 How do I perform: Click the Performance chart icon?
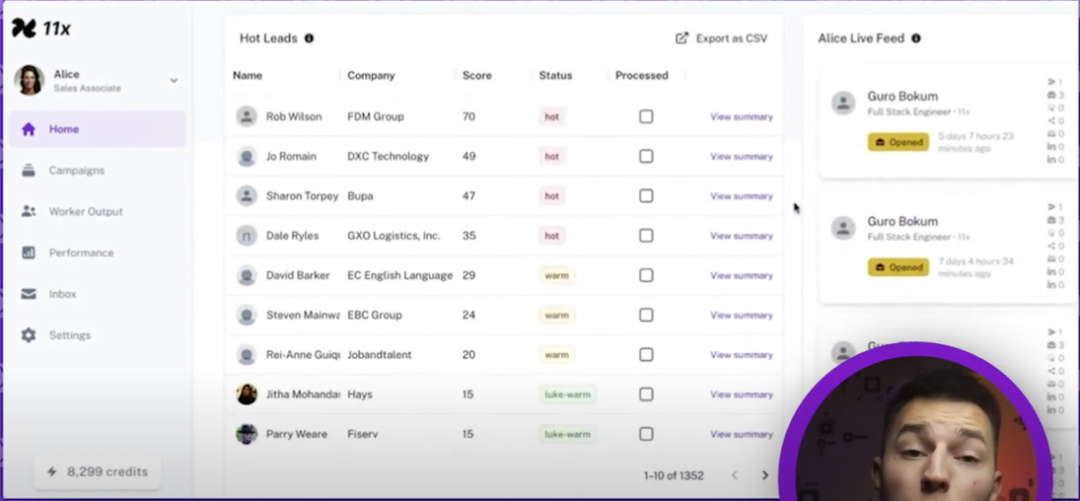pos(28,253)
